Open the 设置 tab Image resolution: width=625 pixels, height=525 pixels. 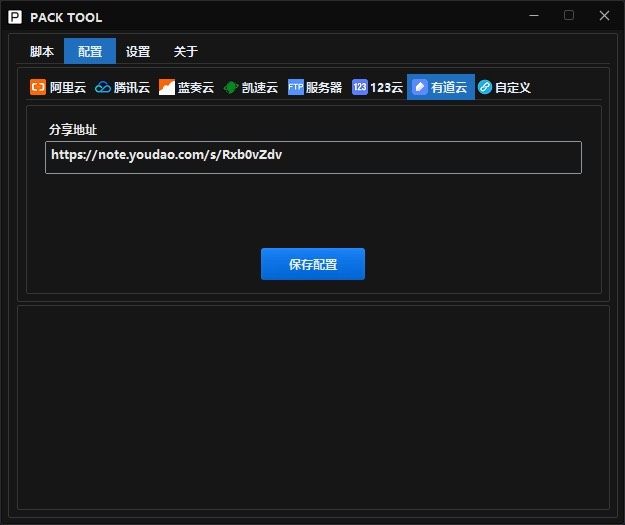click(x=138, y=51)
